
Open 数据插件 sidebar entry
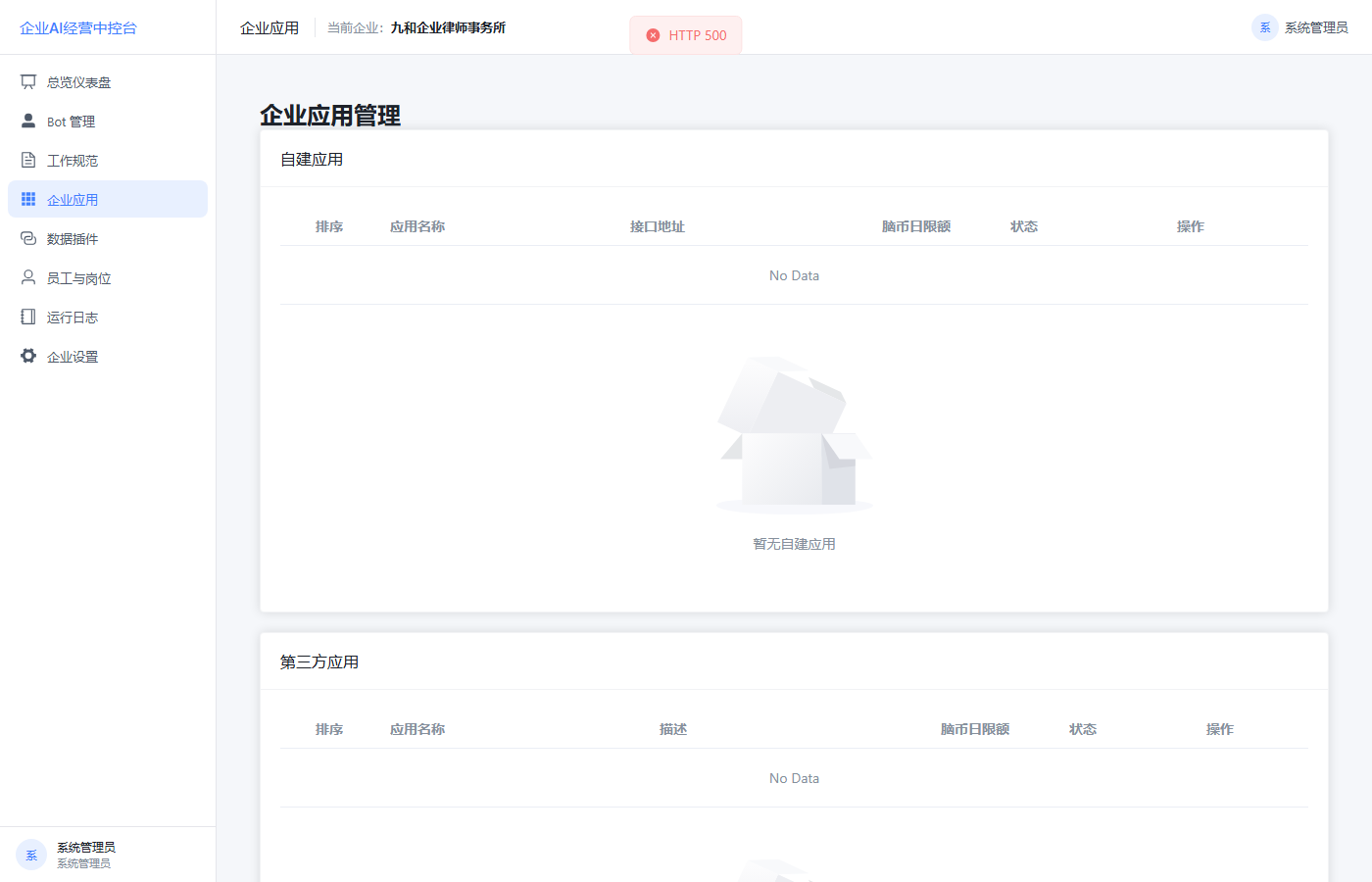point(108,238)
